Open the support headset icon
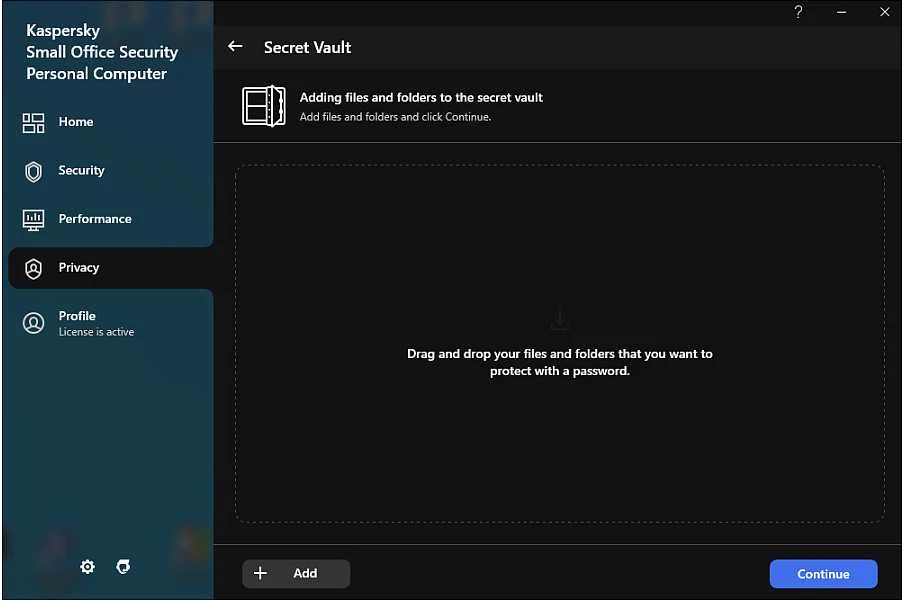 point(123,567)
